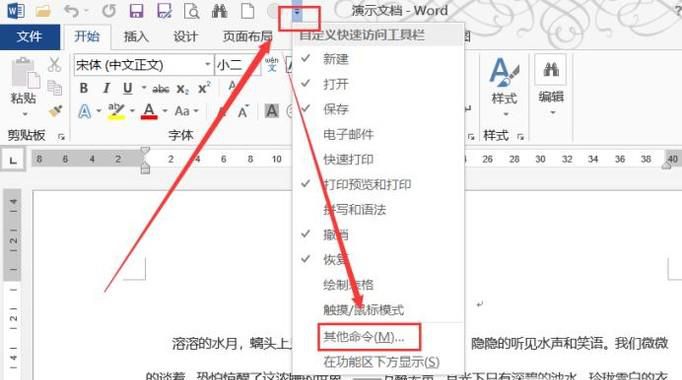Screen dimensions: 682x380
Task: Open the underline style dropdown arrow
Action: coord(144,88)
